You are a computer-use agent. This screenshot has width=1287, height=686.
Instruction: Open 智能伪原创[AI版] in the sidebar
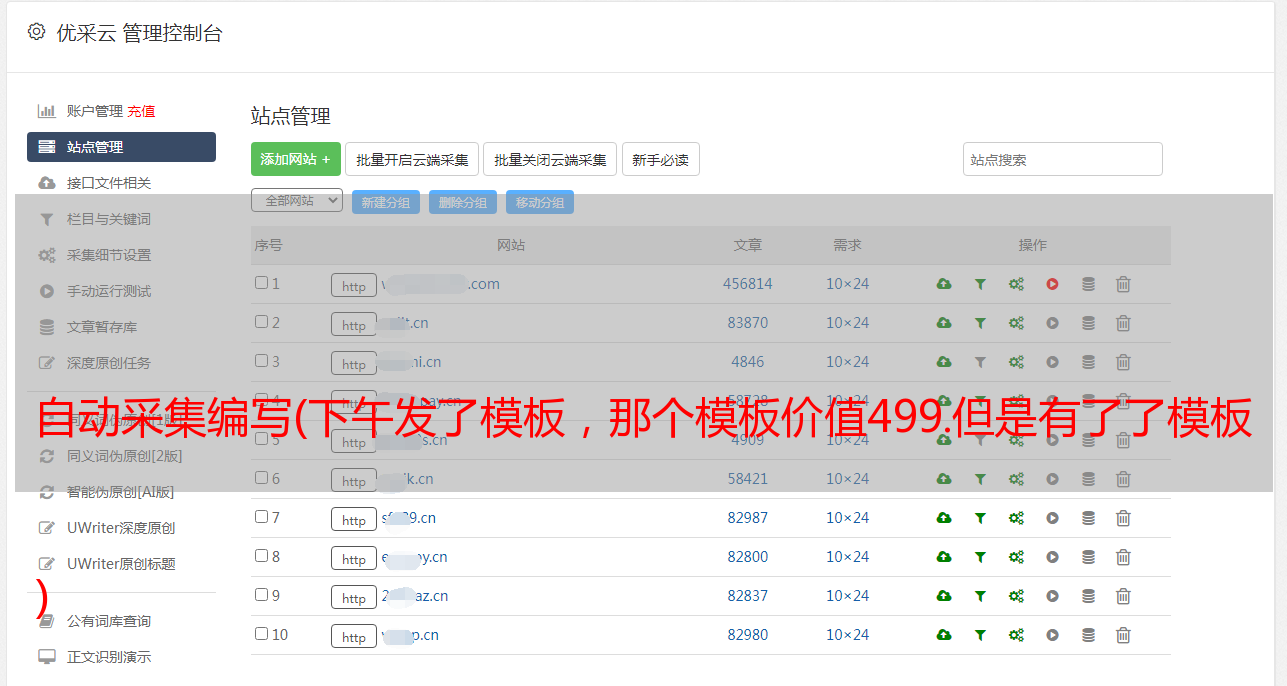(x=120, y=492)
